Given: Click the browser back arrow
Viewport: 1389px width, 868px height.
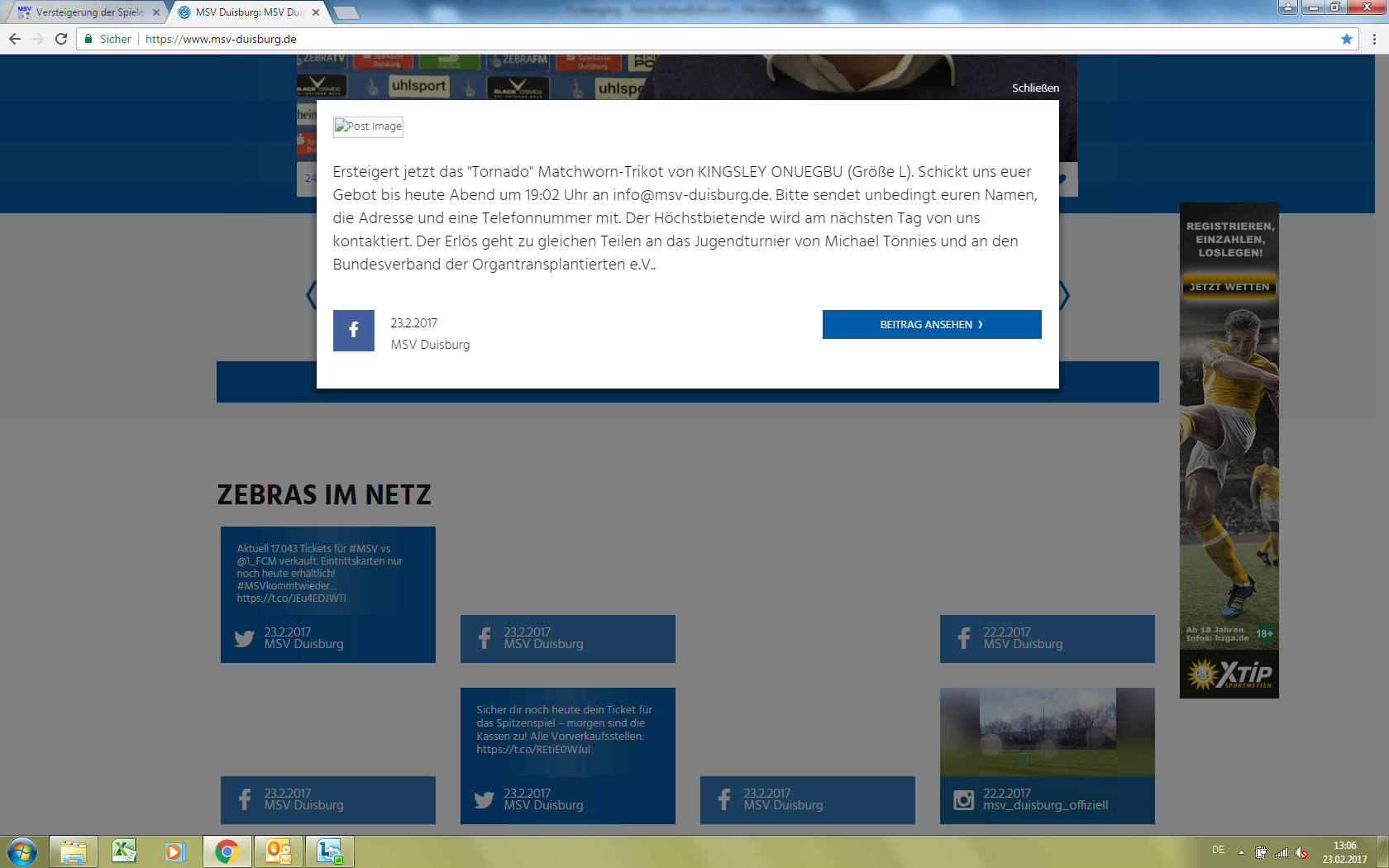Looking at the screenshot, I should [15, 39].
